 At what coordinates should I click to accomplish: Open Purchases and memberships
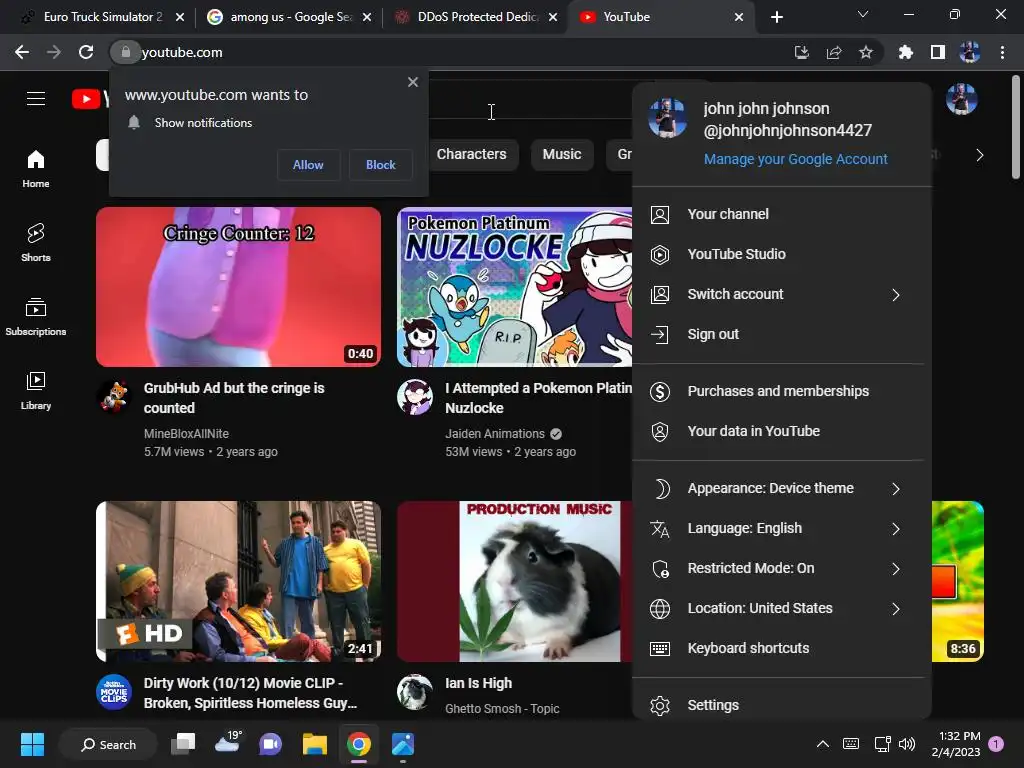click(782, 391)
